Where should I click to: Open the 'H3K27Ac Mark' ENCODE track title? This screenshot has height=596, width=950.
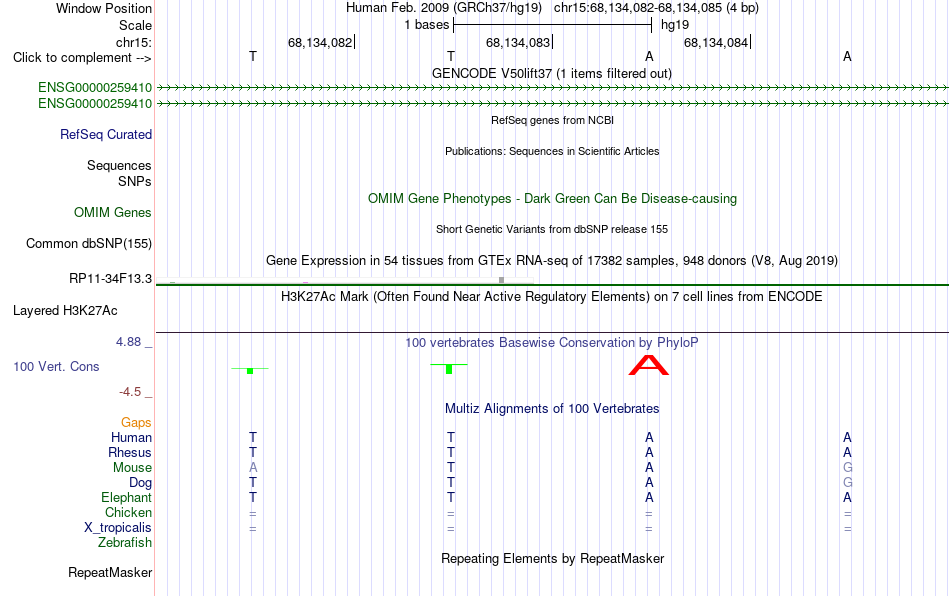tap(552, 296)
